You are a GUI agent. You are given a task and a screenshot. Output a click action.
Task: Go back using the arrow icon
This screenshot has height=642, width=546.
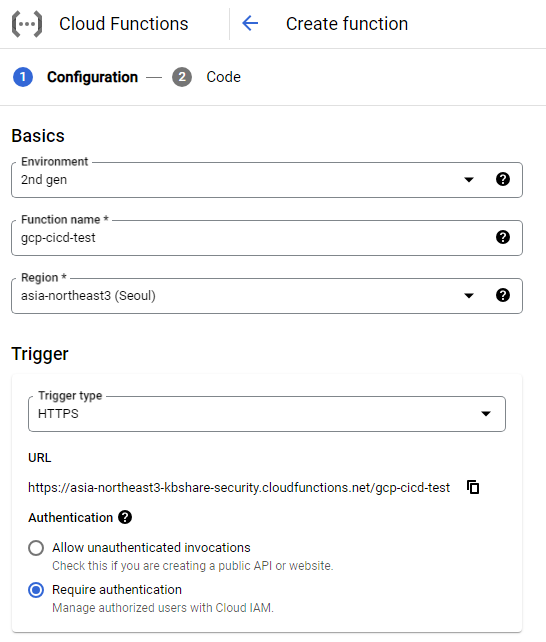click(x=250, y=23)
